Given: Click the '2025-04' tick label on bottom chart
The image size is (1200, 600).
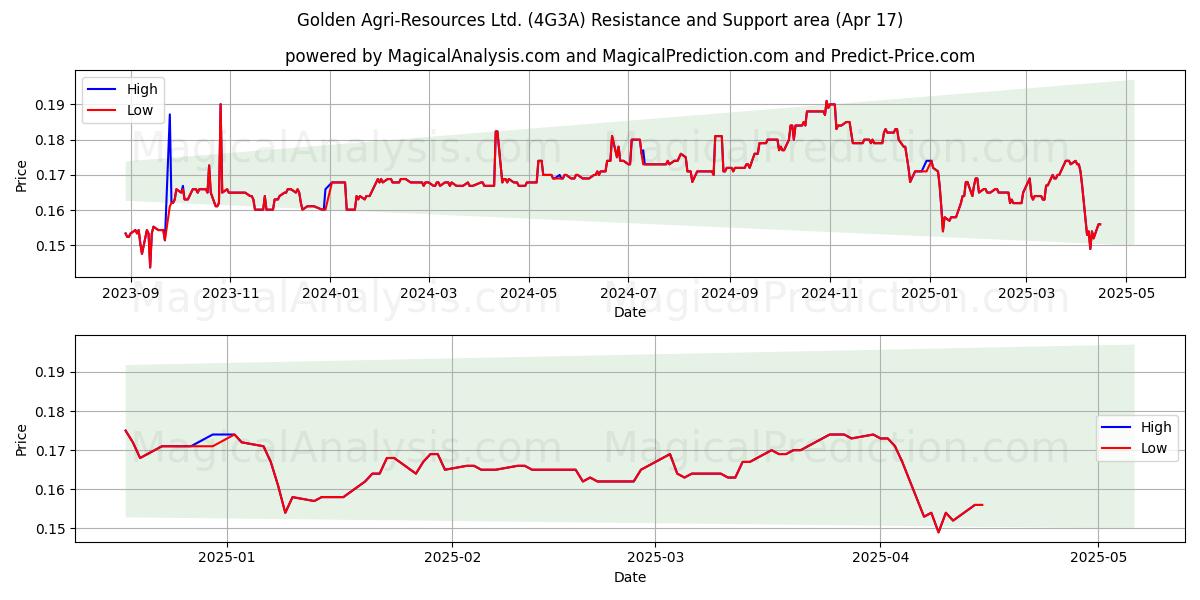Looking at the screenshot, I should 882,558.
